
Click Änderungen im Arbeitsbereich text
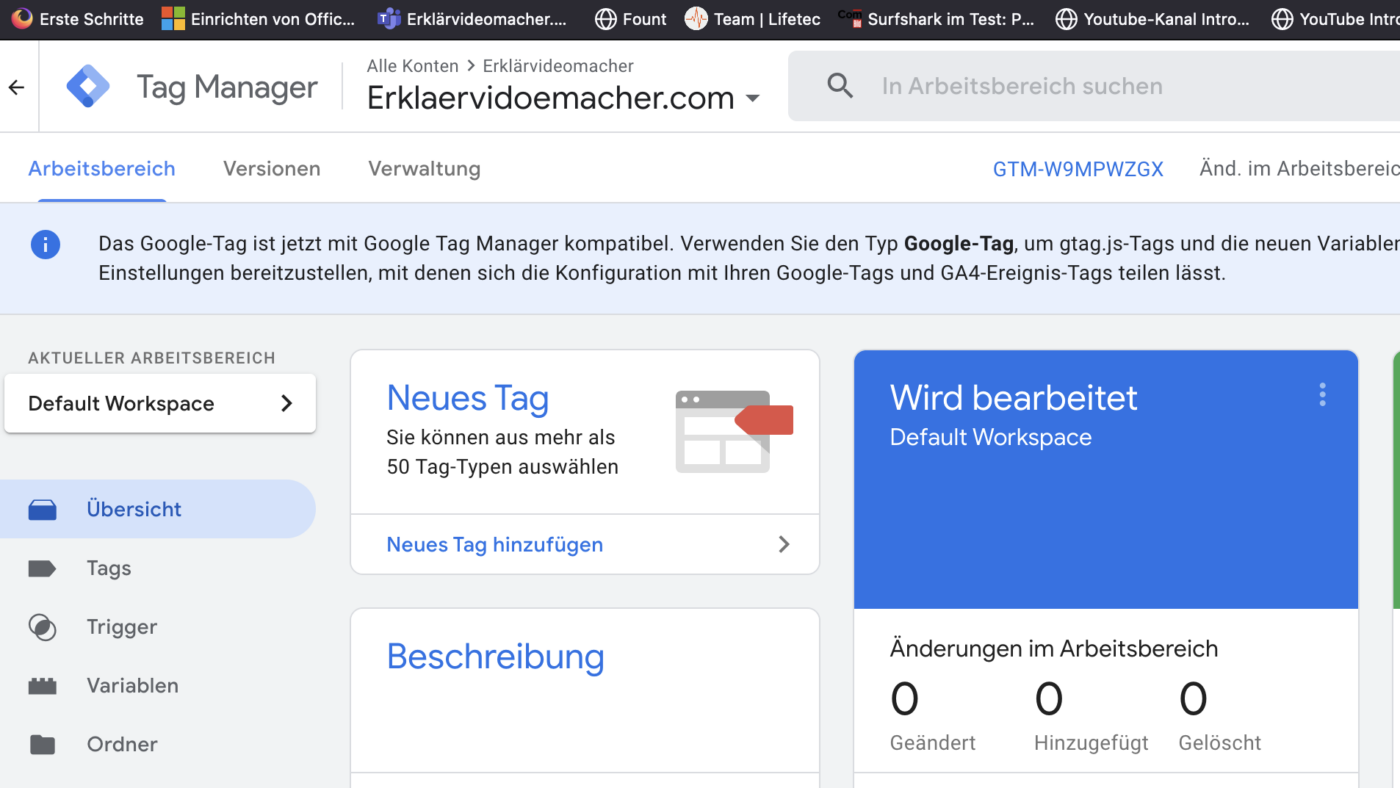click(1054, 649)
